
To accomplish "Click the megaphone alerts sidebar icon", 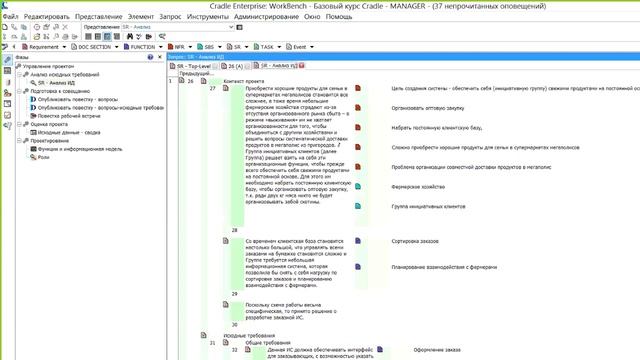I will tap(7, 126).
